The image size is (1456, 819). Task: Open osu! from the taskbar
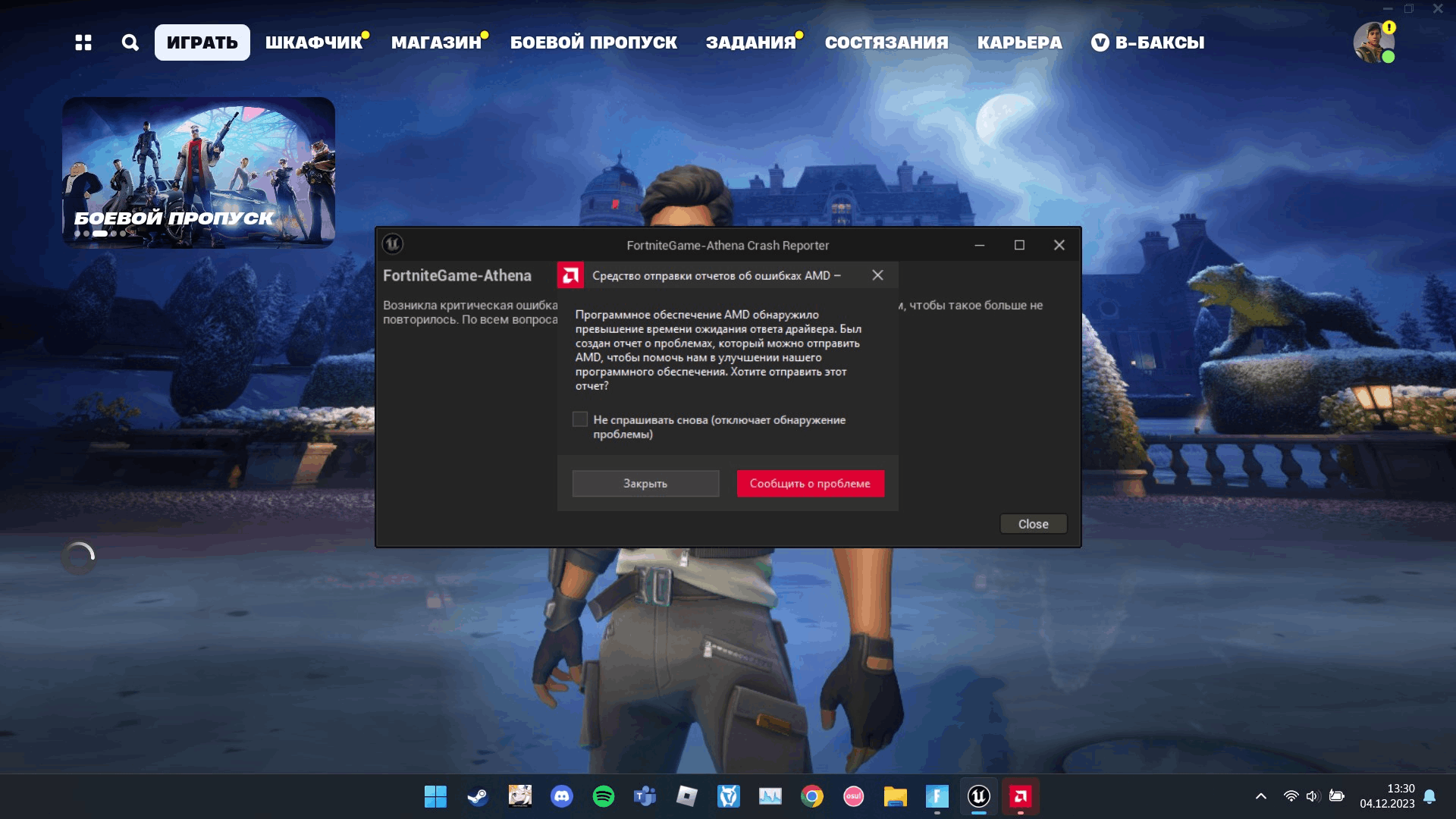[854, 796]
